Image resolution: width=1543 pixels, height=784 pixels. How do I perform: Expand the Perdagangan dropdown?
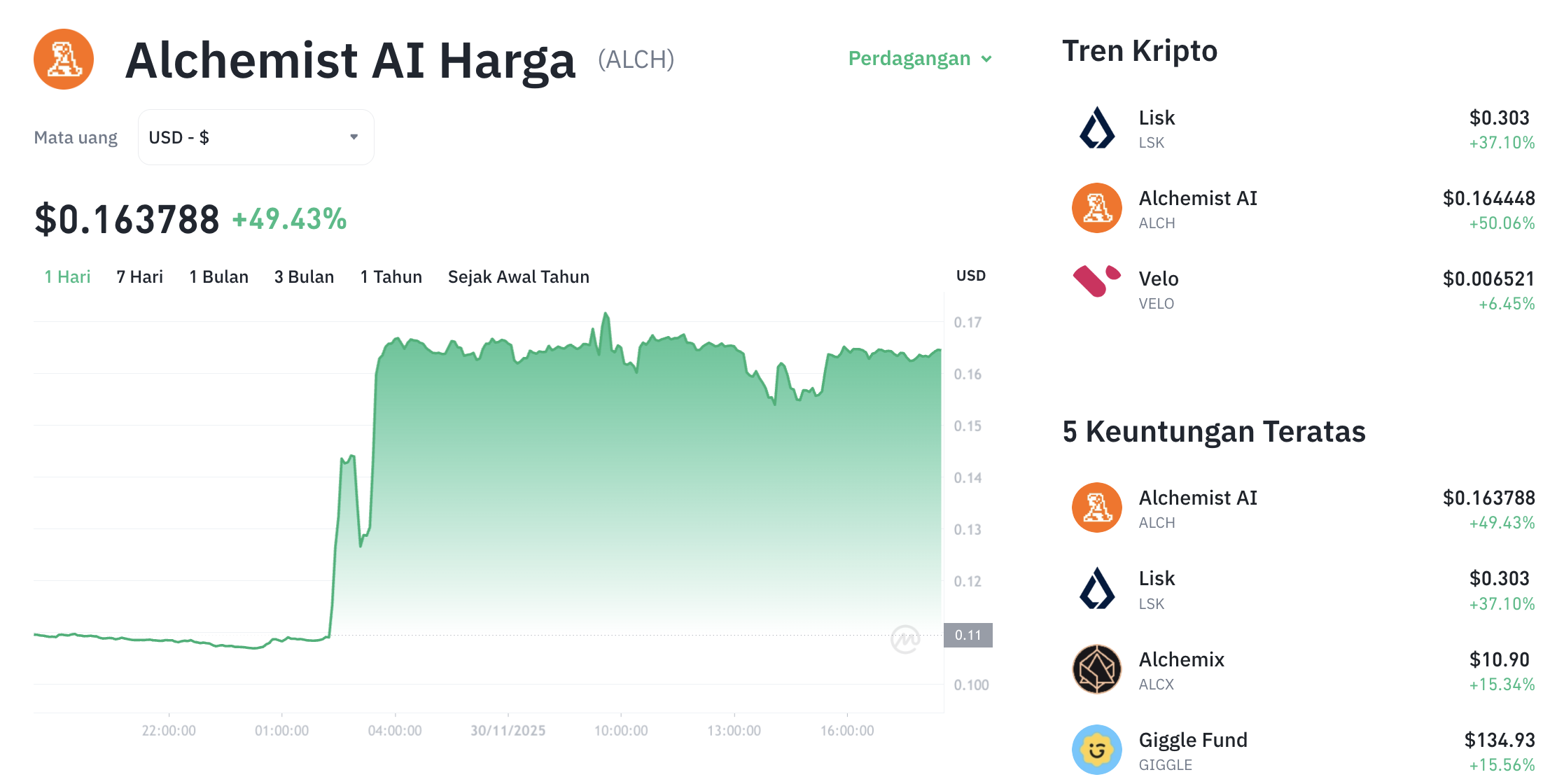pyautogui.click(x=919, y=59)
